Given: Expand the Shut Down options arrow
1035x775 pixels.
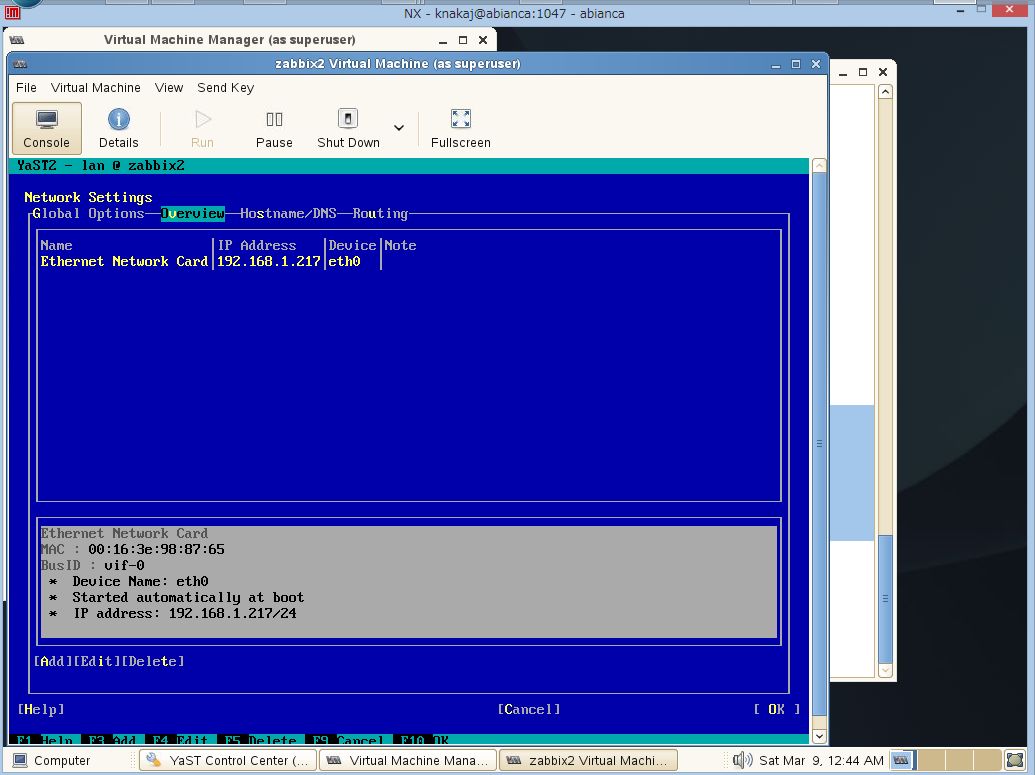Looking at the screenshot, I should [x=399, y=128].
